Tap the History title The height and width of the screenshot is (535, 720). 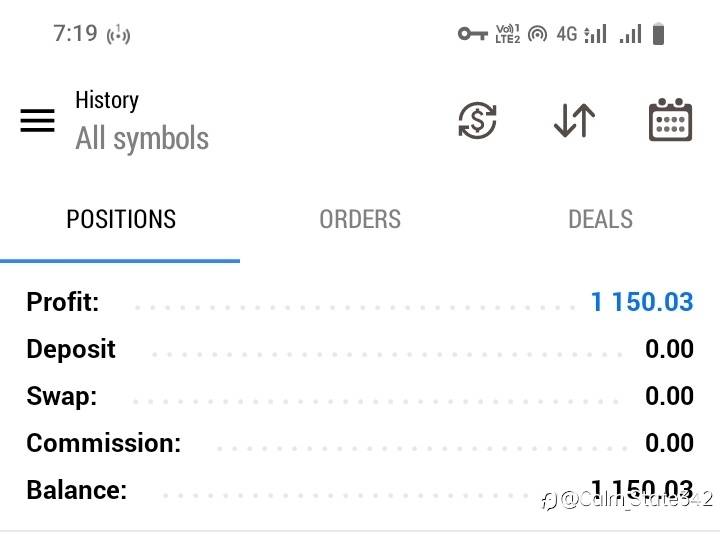pos(107,100)
